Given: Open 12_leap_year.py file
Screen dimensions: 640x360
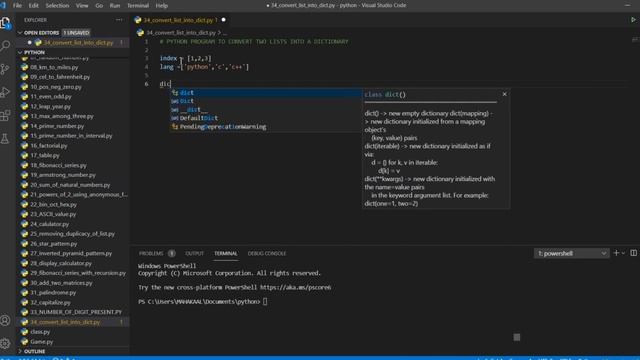Looking at the screenshot, I should coord(51,107).
